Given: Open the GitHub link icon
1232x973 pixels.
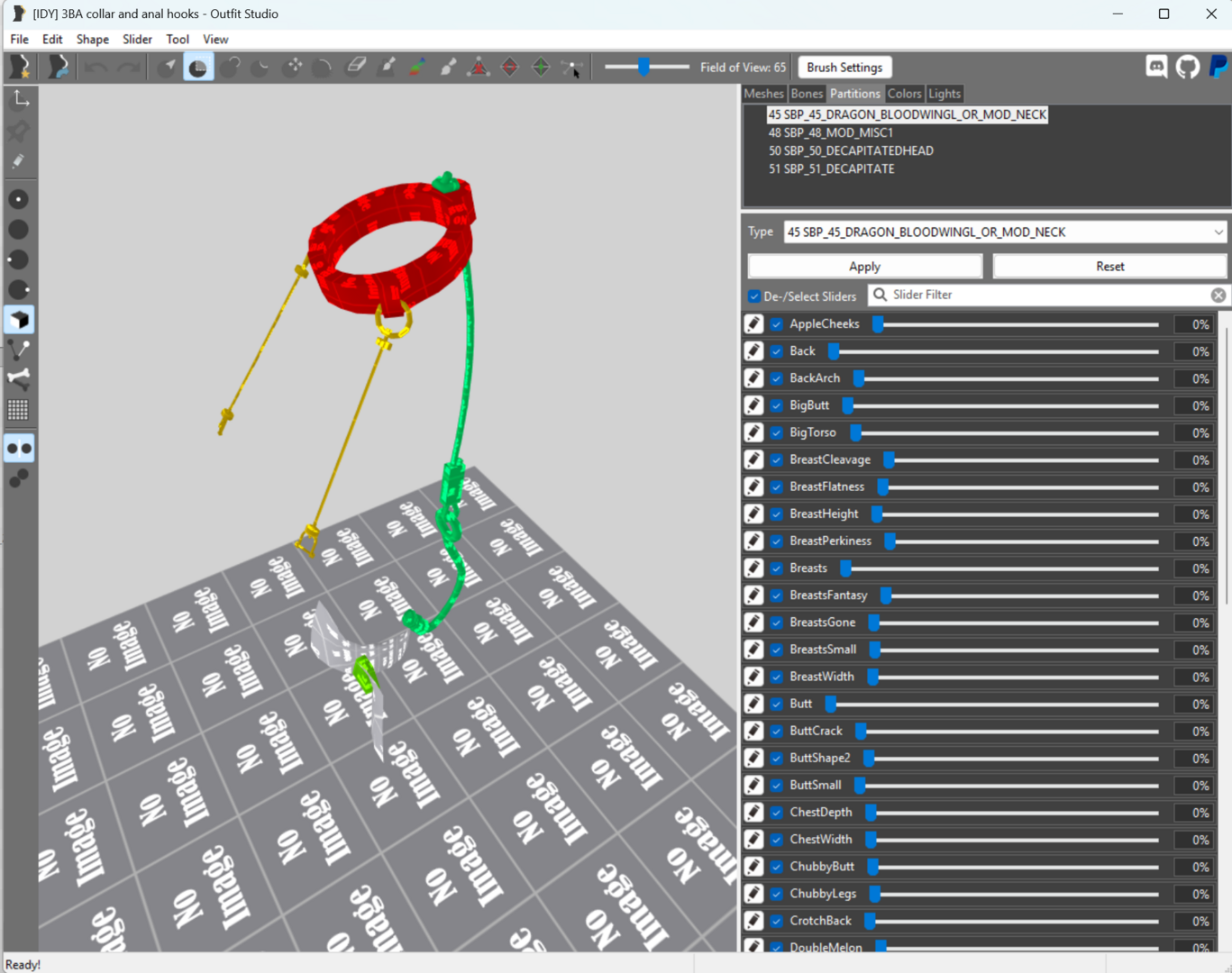Looking at the screenshot, I should (x=1188, y=67).
